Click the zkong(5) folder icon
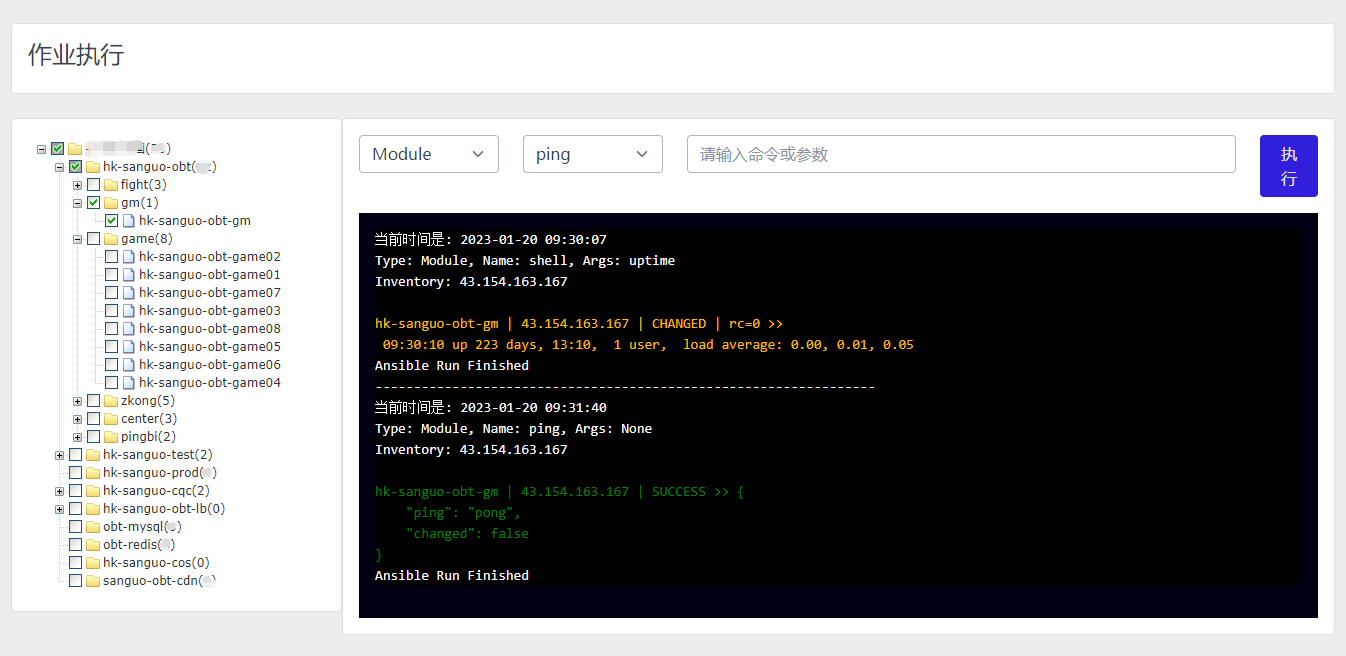The width and height of the screenshot is (1346, 656). (x=111, y=401)
